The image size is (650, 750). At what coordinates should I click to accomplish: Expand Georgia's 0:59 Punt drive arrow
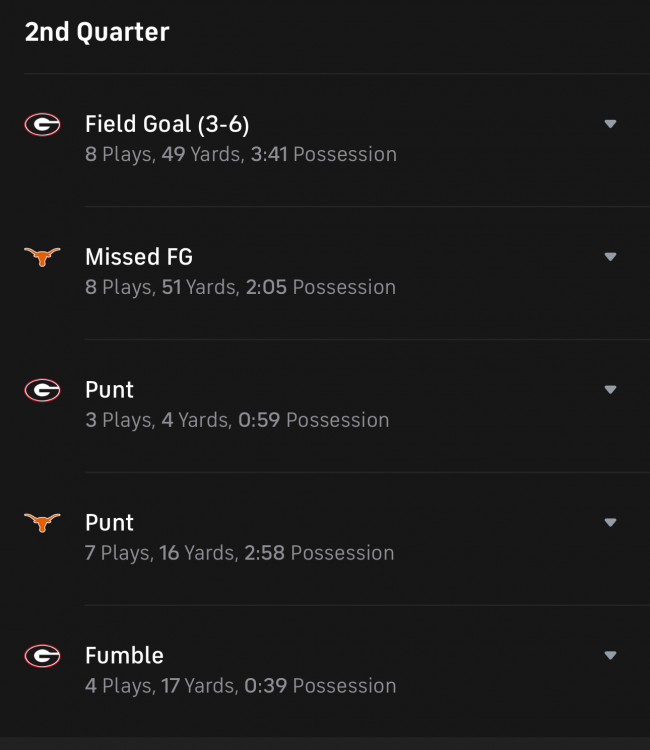(610, 390)
